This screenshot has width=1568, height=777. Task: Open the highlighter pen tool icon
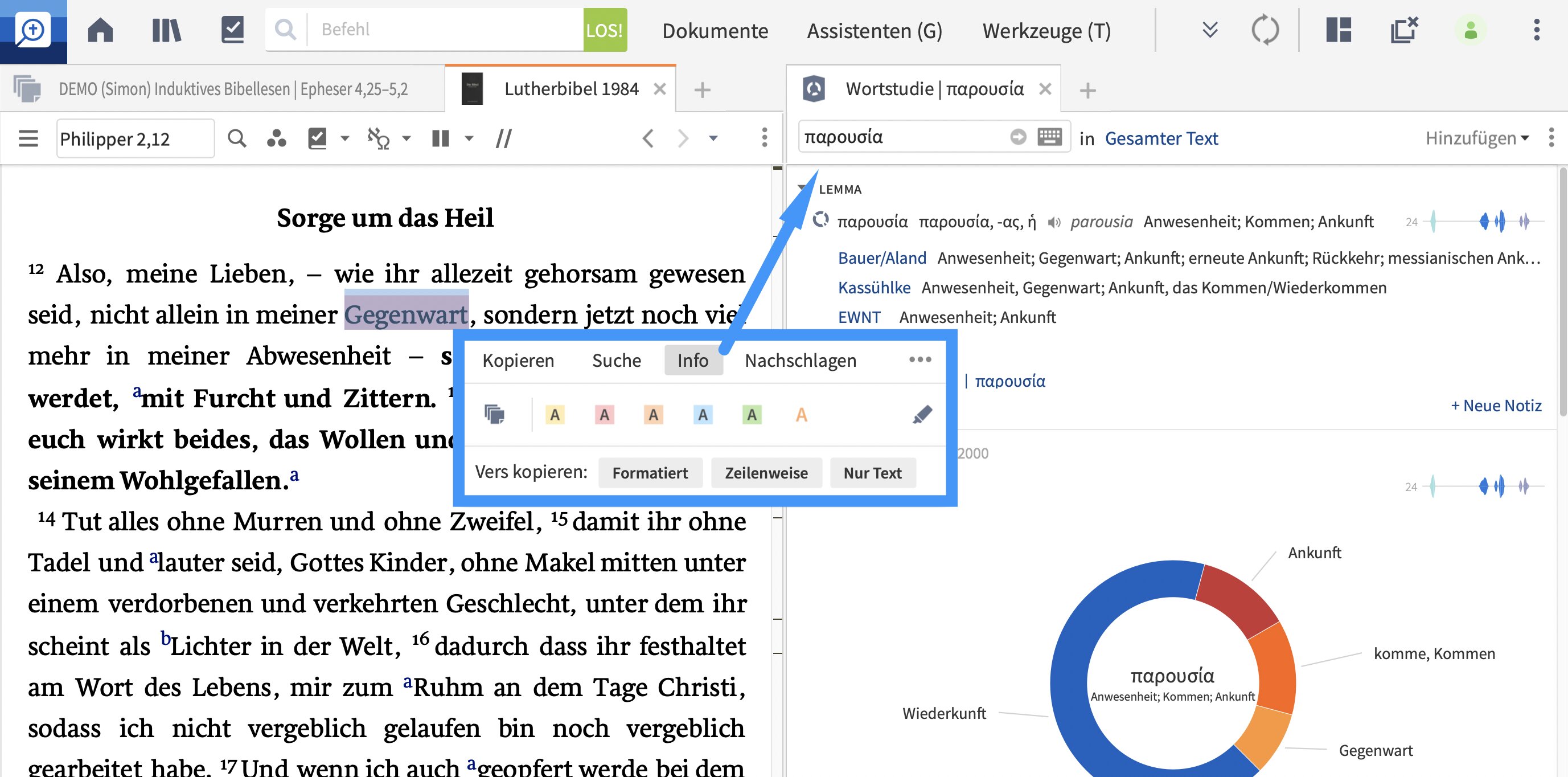(922, 415)
